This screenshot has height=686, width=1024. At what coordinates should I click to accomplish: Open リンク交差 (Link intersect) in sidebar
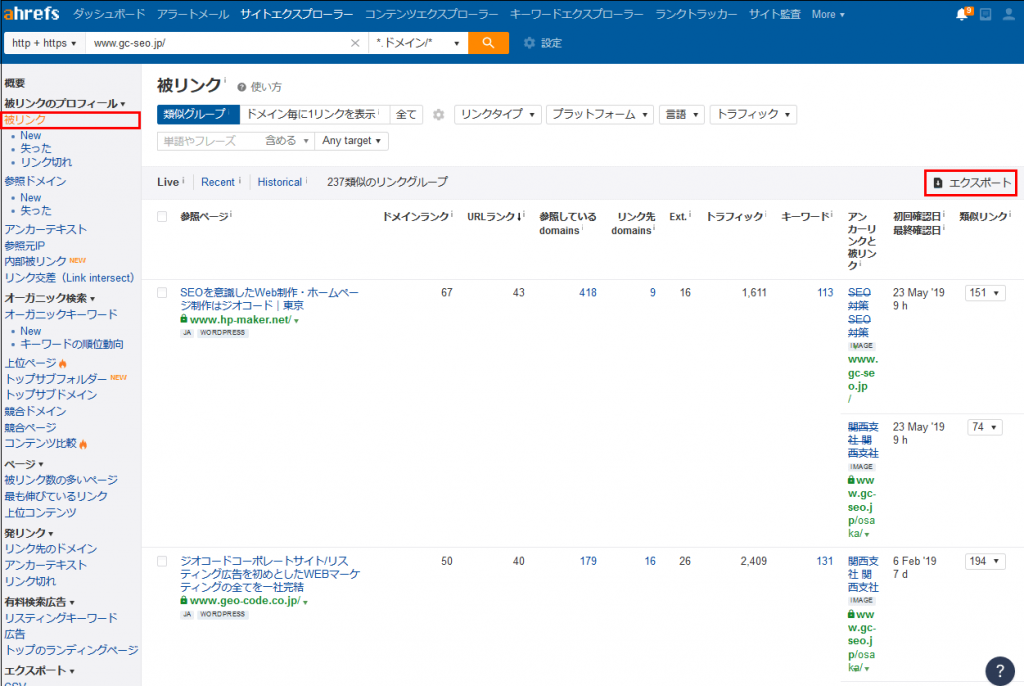69,278
